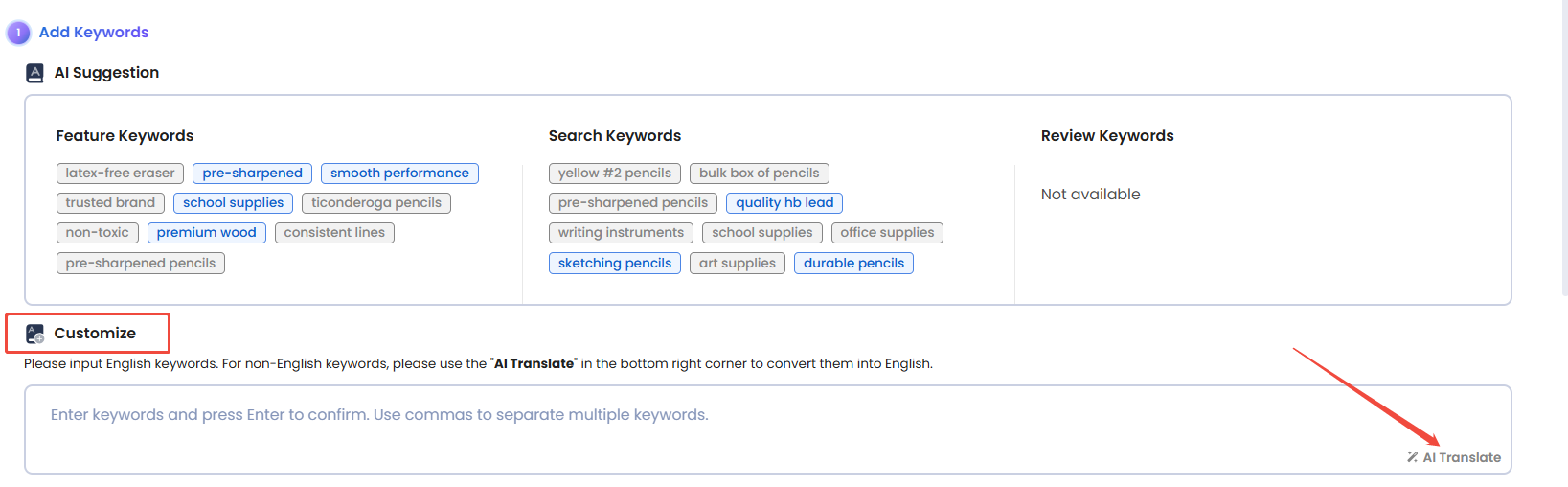Select the 'yellow #2 pencils' search keyword
This screenshot has height=487, width=1568.
(x=615, y=174)
